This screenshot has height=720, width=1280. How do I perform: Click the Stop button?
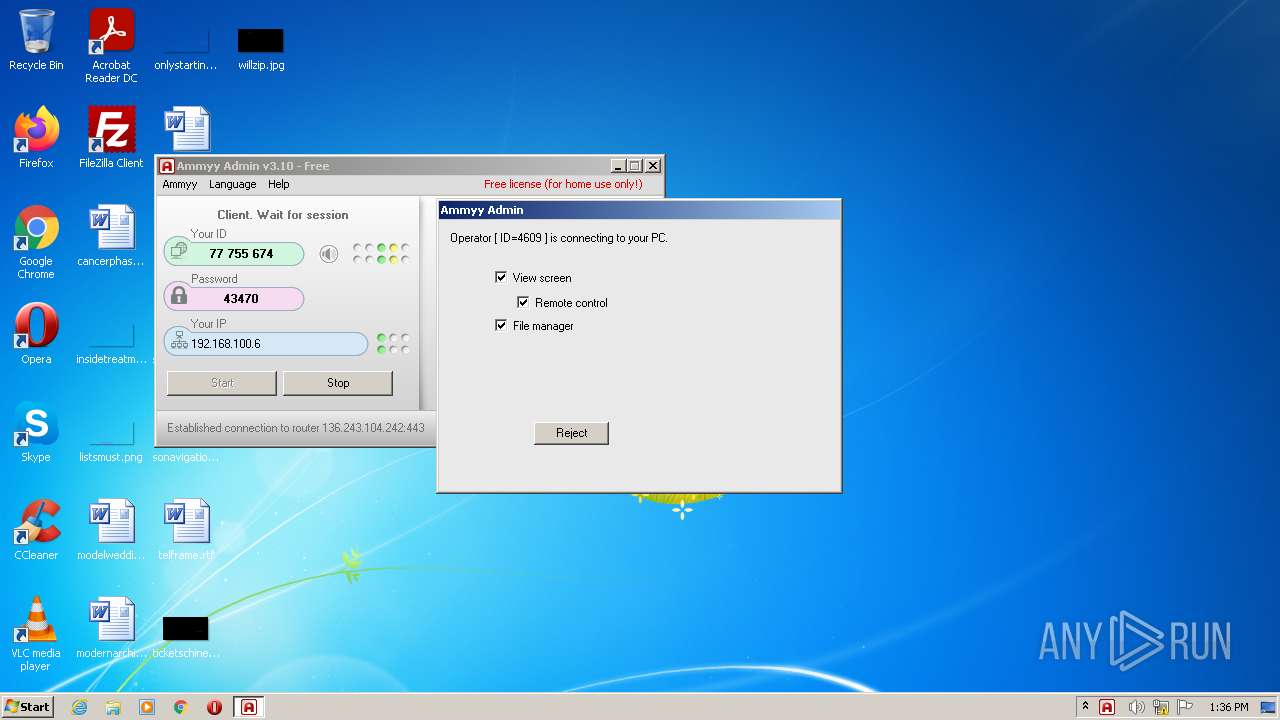point(338,383)
